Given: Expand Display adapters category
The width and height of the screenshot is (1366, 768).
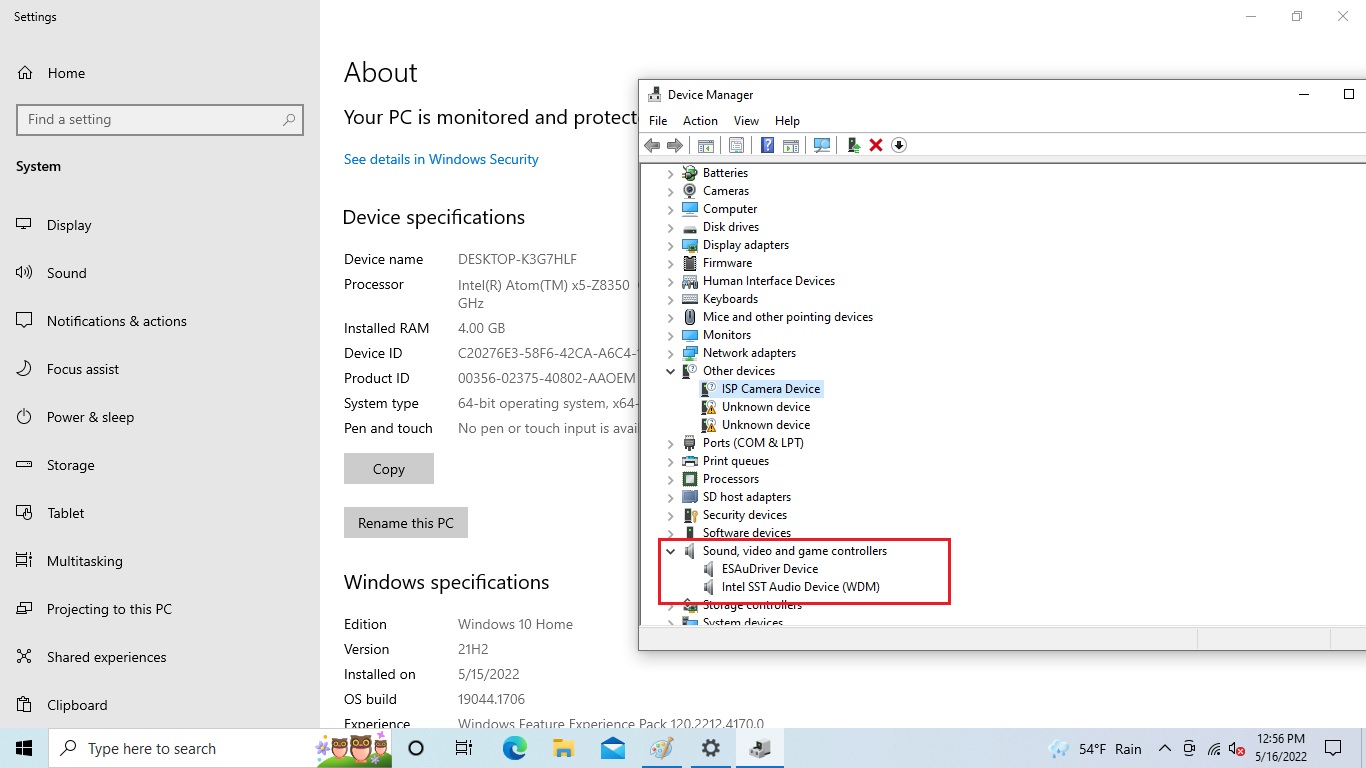Looking at the screenshot, I should pyautogui.click(x=671, y=245).
